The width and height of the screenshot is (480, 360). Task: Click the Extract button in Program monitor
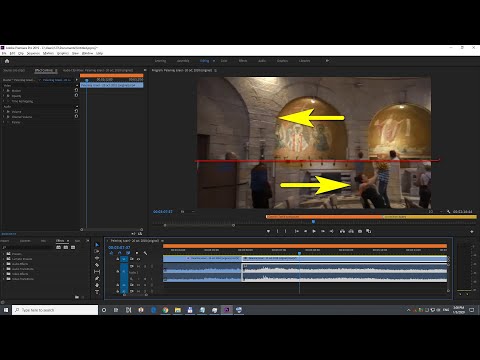coord(351,231)
